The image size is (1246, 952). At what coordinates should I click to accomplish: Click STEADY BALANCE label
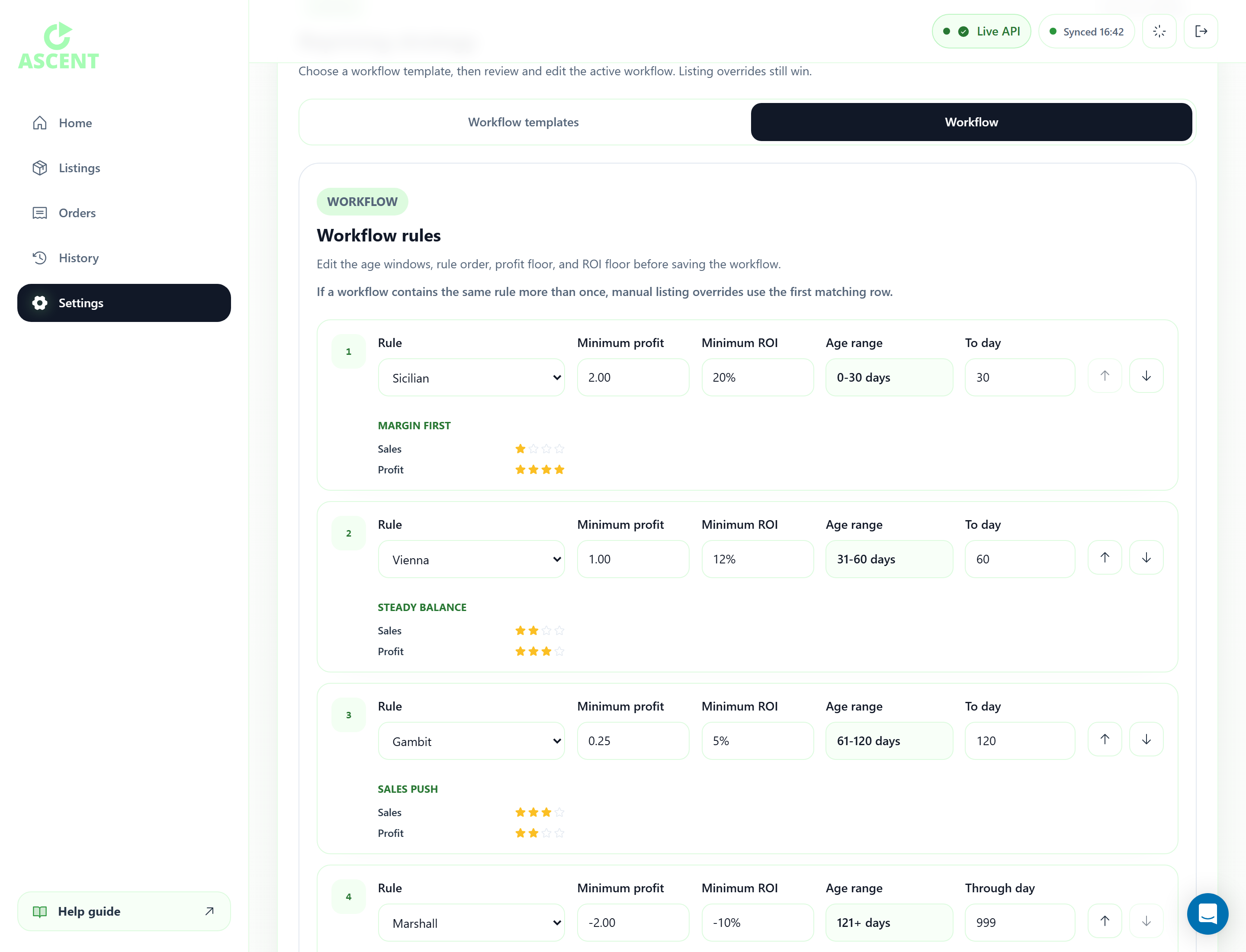coord(422,608)
